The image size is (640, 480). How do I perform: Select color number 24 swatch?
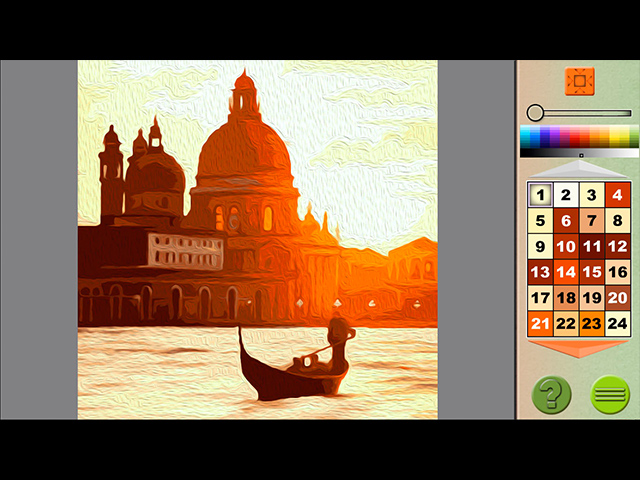618,323
